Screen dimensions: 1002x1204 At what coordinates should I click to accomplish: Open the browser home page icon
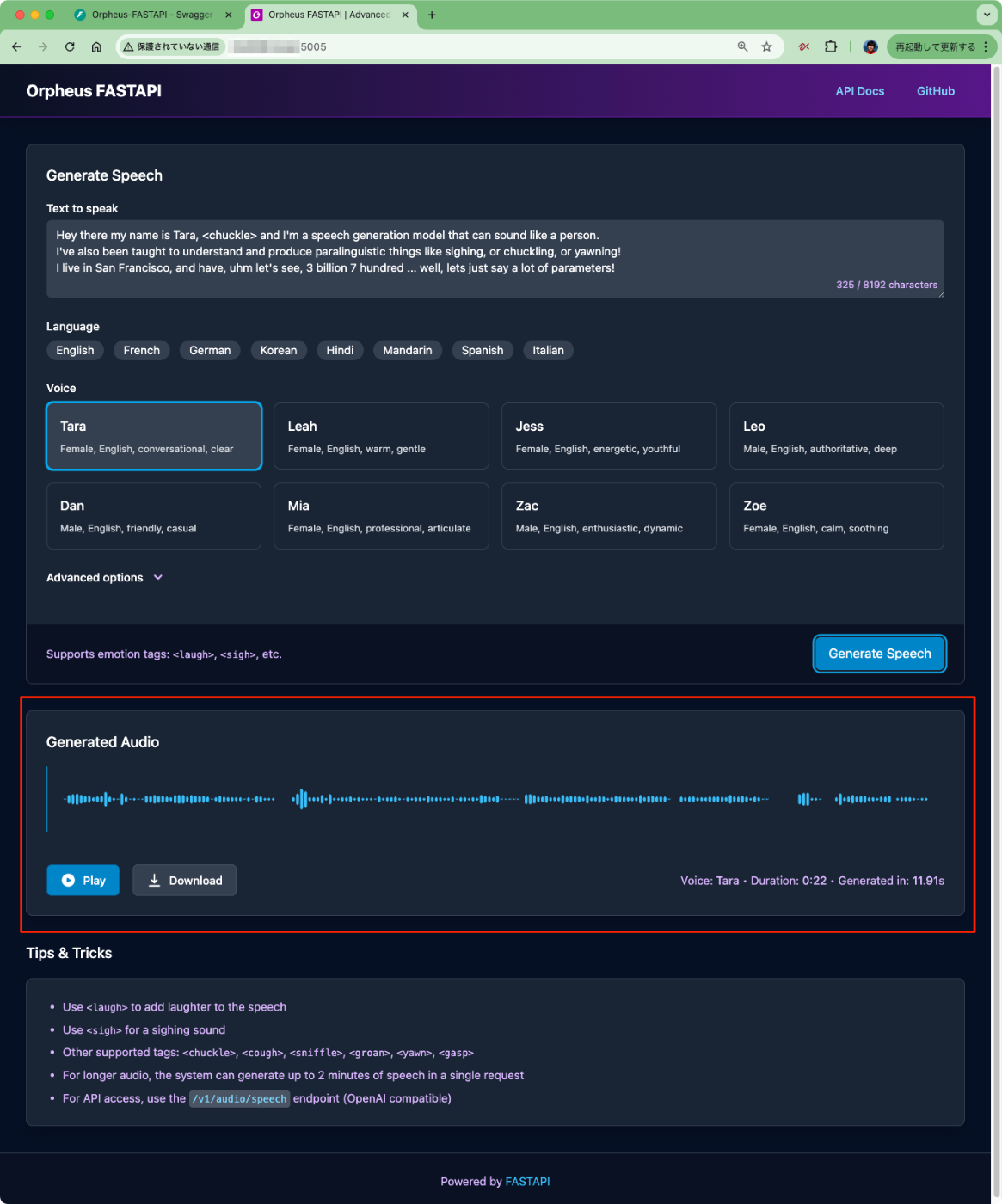coord(96,46)
